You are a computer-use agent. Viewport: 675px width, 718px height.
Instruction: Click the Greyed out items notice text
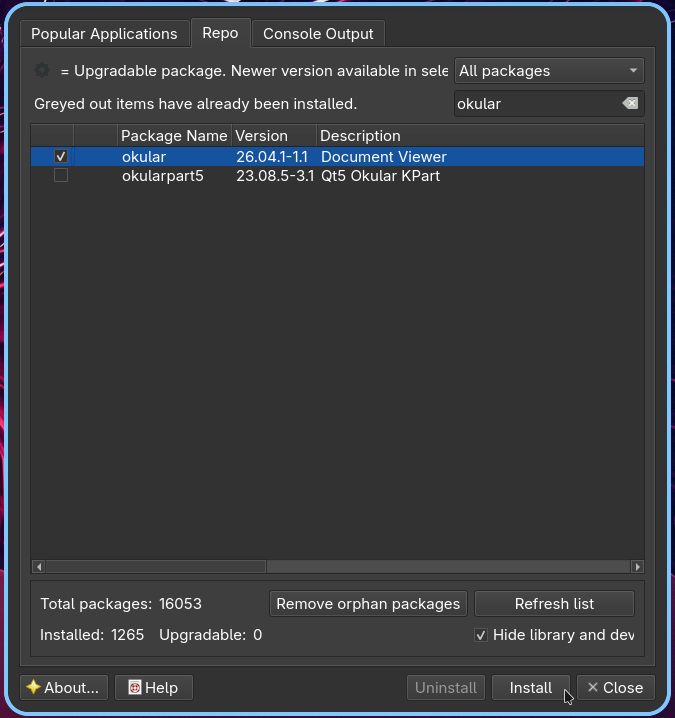coord(196,104)
